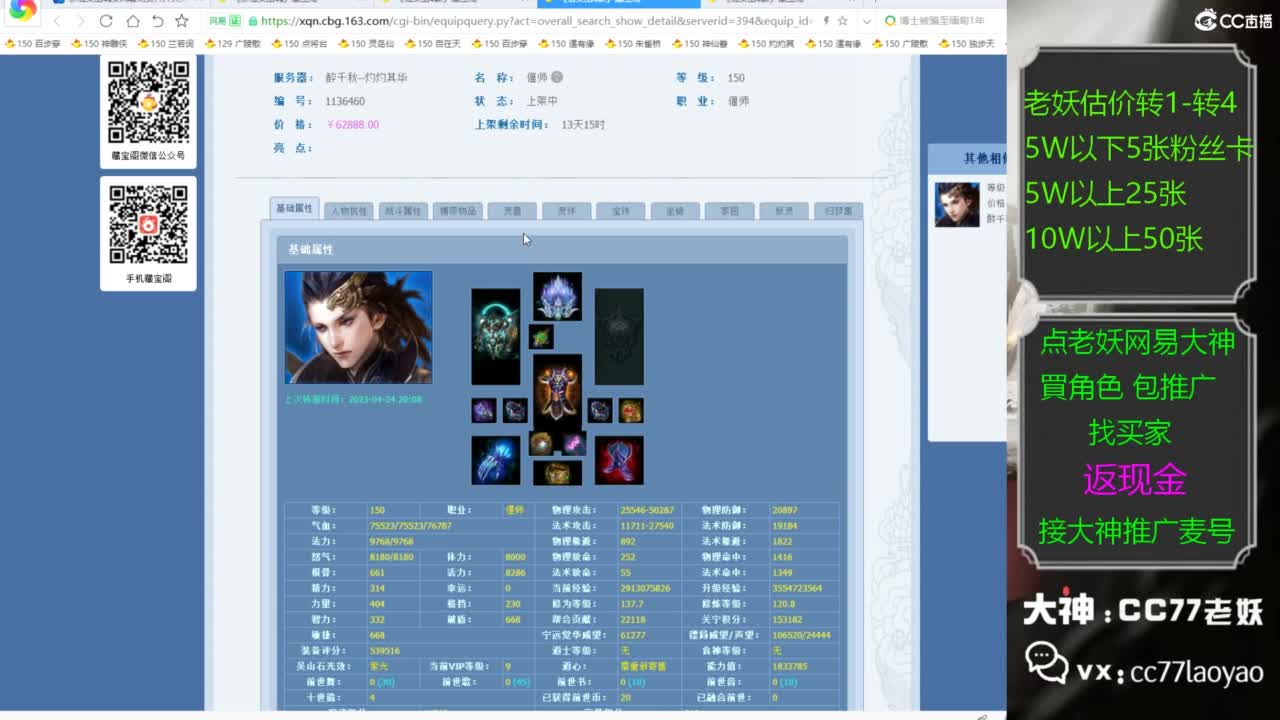This screenshot has height=720, width=1280.
Task: Reload the current page
Action: coord(106,21)
